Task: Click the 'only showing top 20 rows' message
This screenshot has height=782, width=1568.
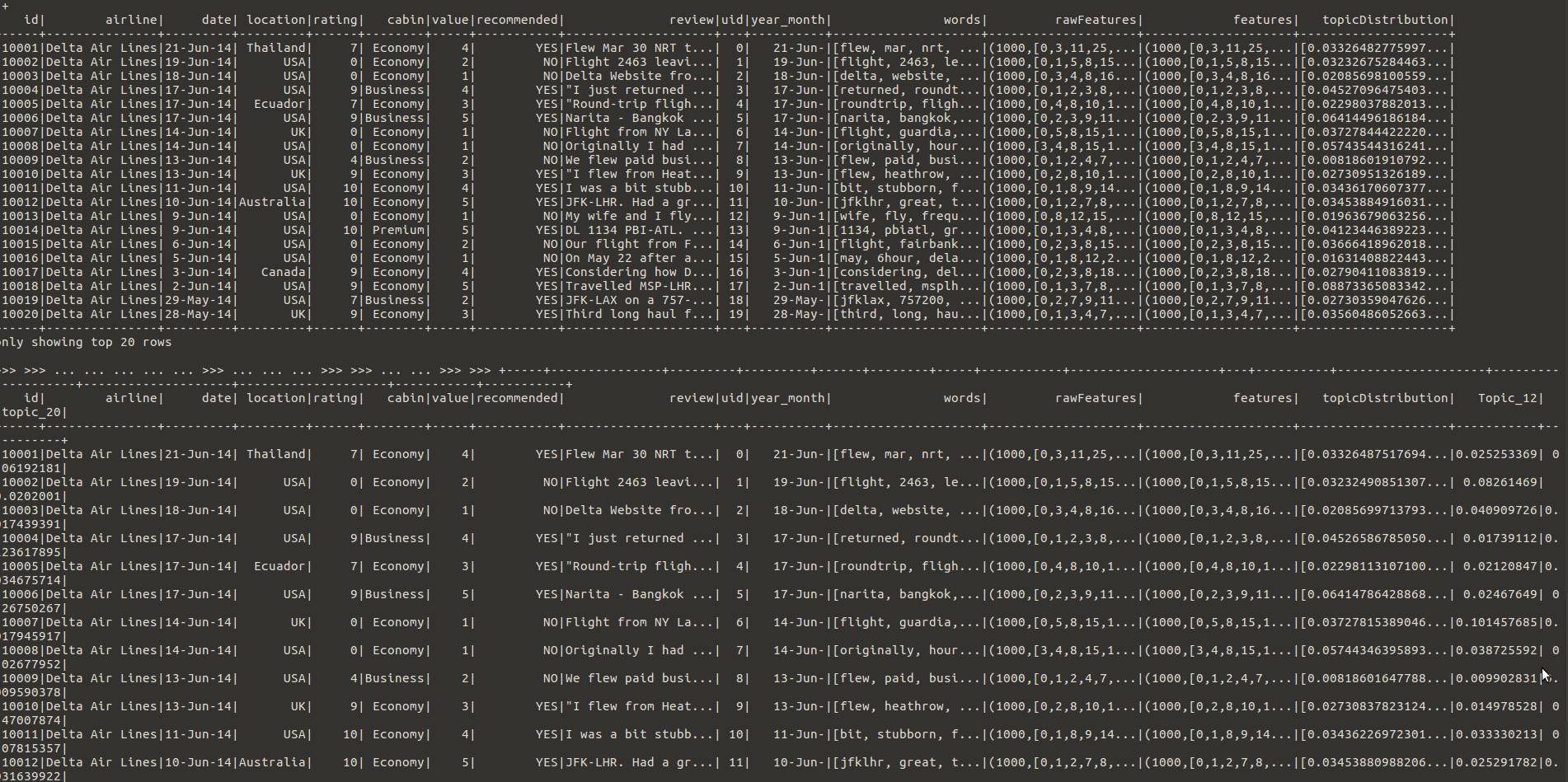Action: [86, 342]
